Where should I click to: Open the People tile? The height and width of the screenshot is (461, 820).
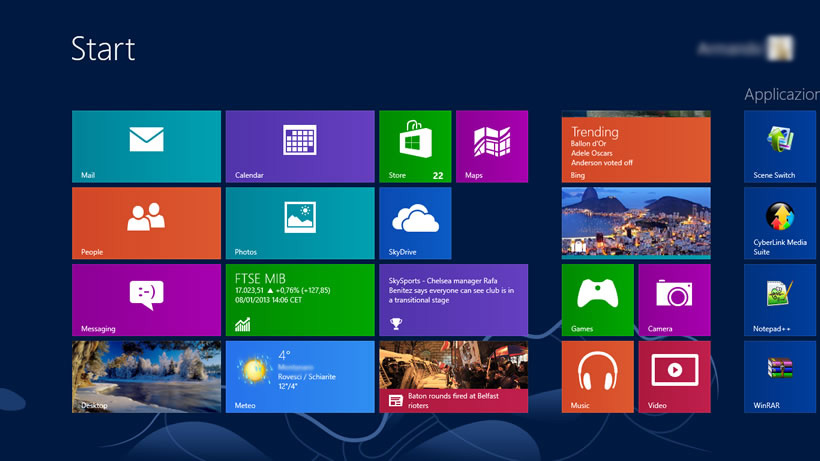click(x=146, y=223)
